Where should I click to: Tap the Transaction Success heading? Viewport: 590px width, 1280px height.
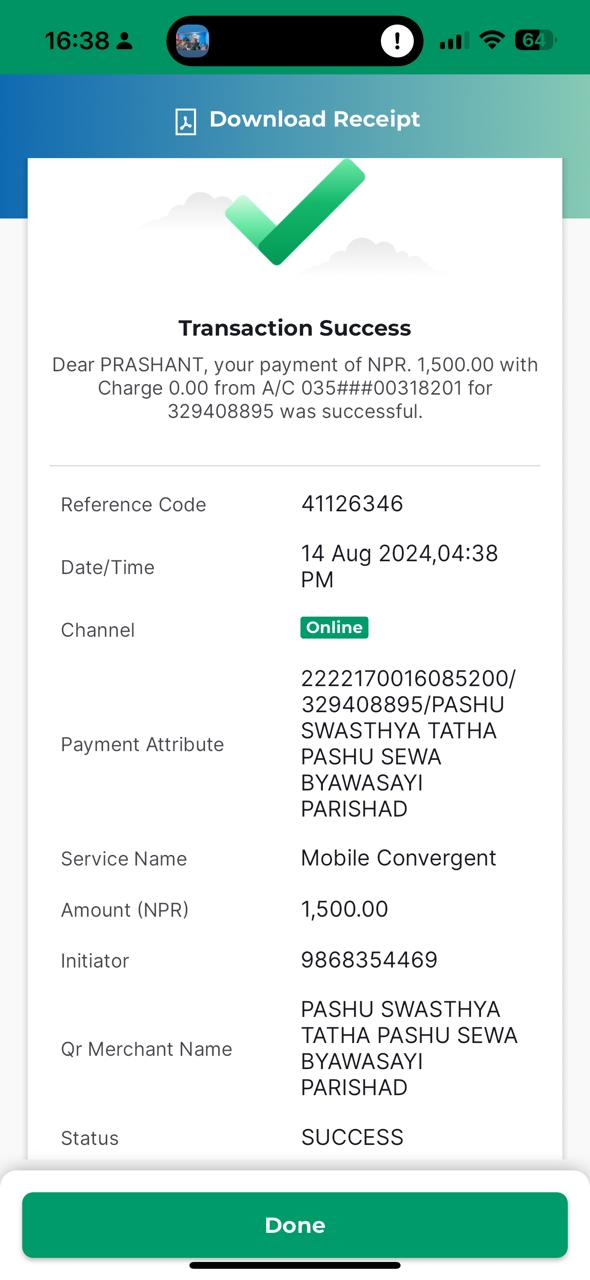point(295,328)
